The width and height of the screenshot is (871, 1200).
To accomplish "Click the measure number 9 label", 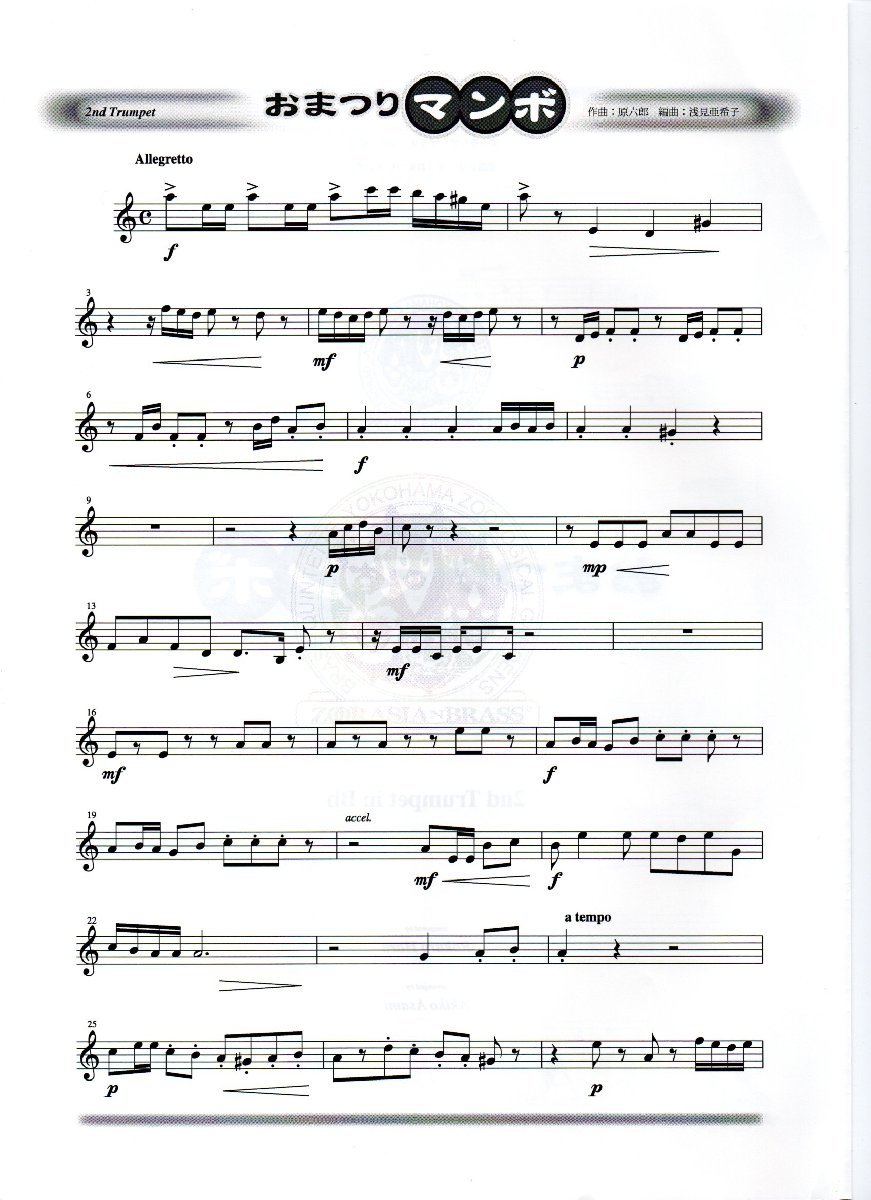I will (89, 497).
